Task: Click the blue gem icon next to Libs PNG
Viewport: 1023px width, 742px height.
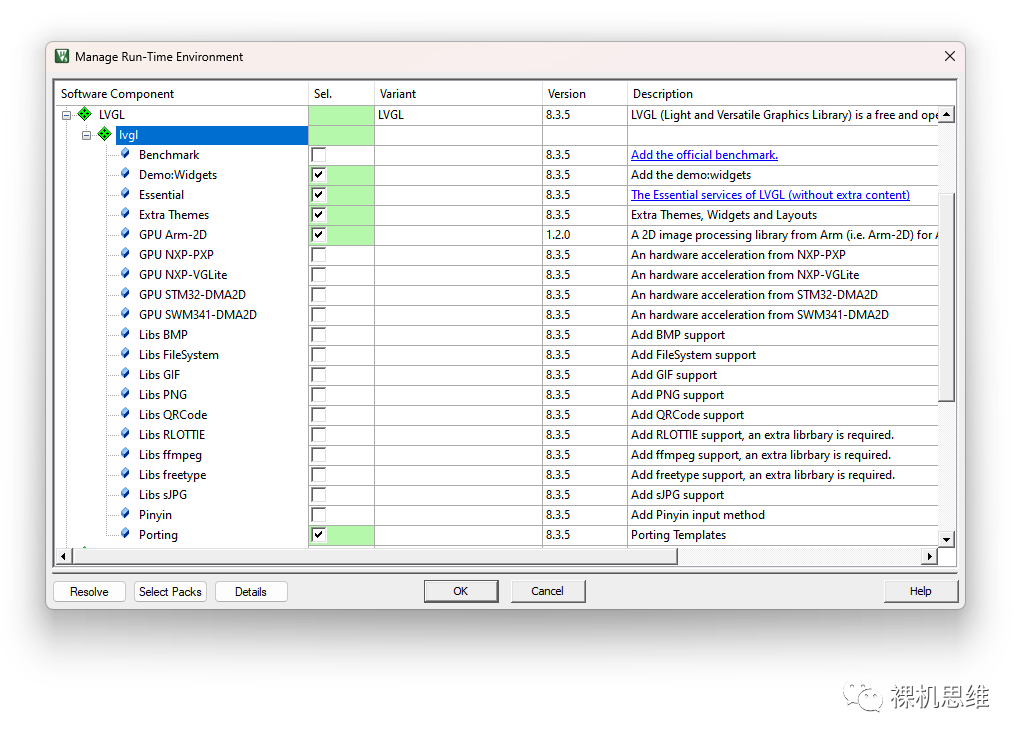Action: pyautogui.click(x=125, y=394)
